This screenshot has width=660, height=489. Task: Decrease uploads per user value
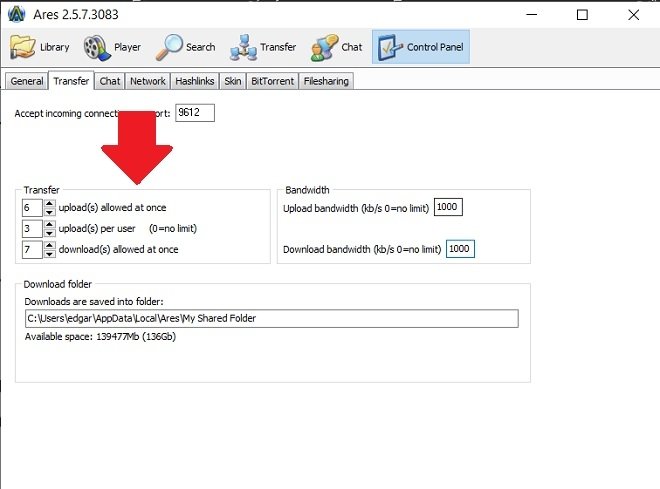tap(50, 233)
